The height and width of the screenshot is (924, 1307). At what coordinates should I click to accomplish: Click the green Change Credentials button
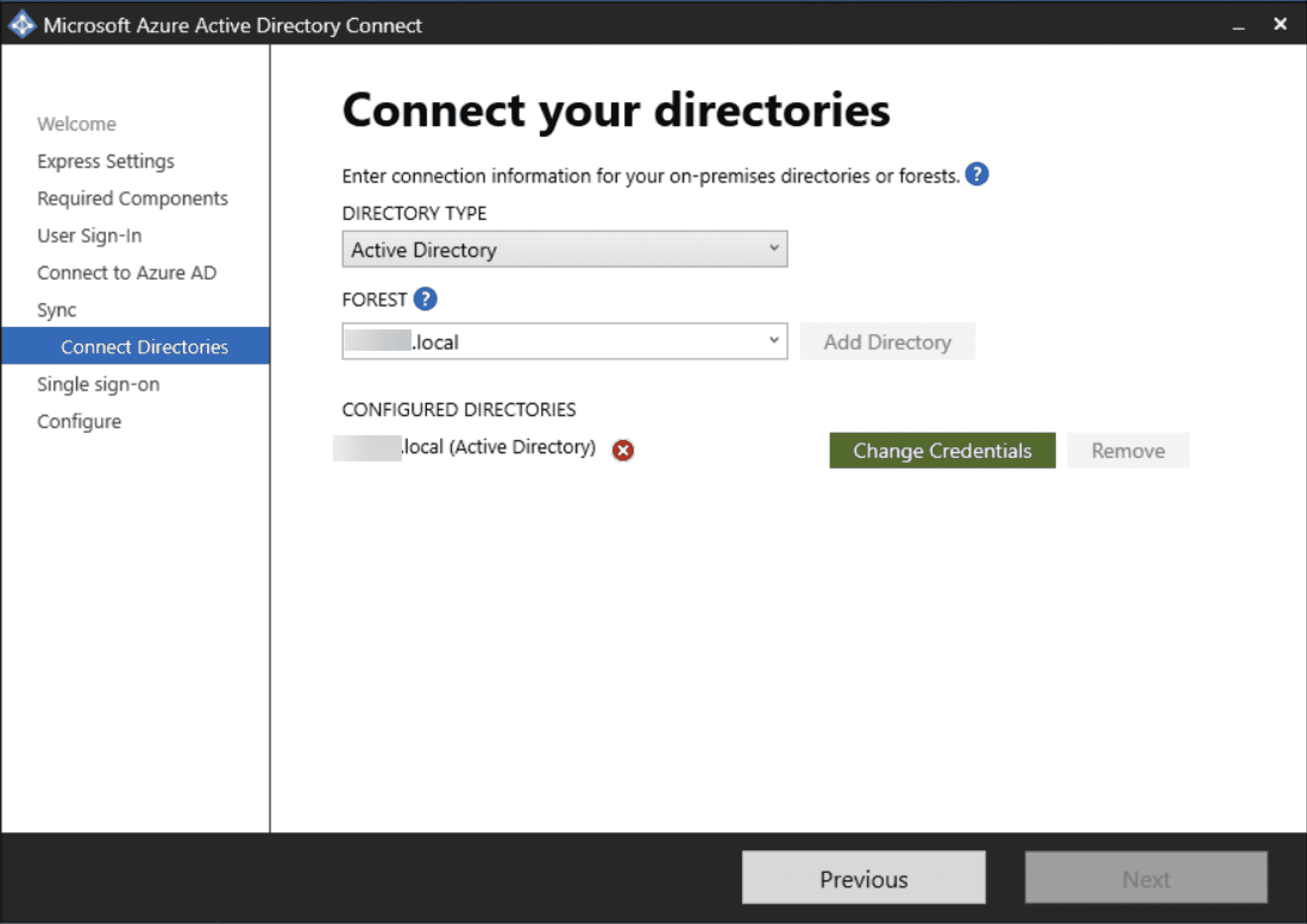942,451
